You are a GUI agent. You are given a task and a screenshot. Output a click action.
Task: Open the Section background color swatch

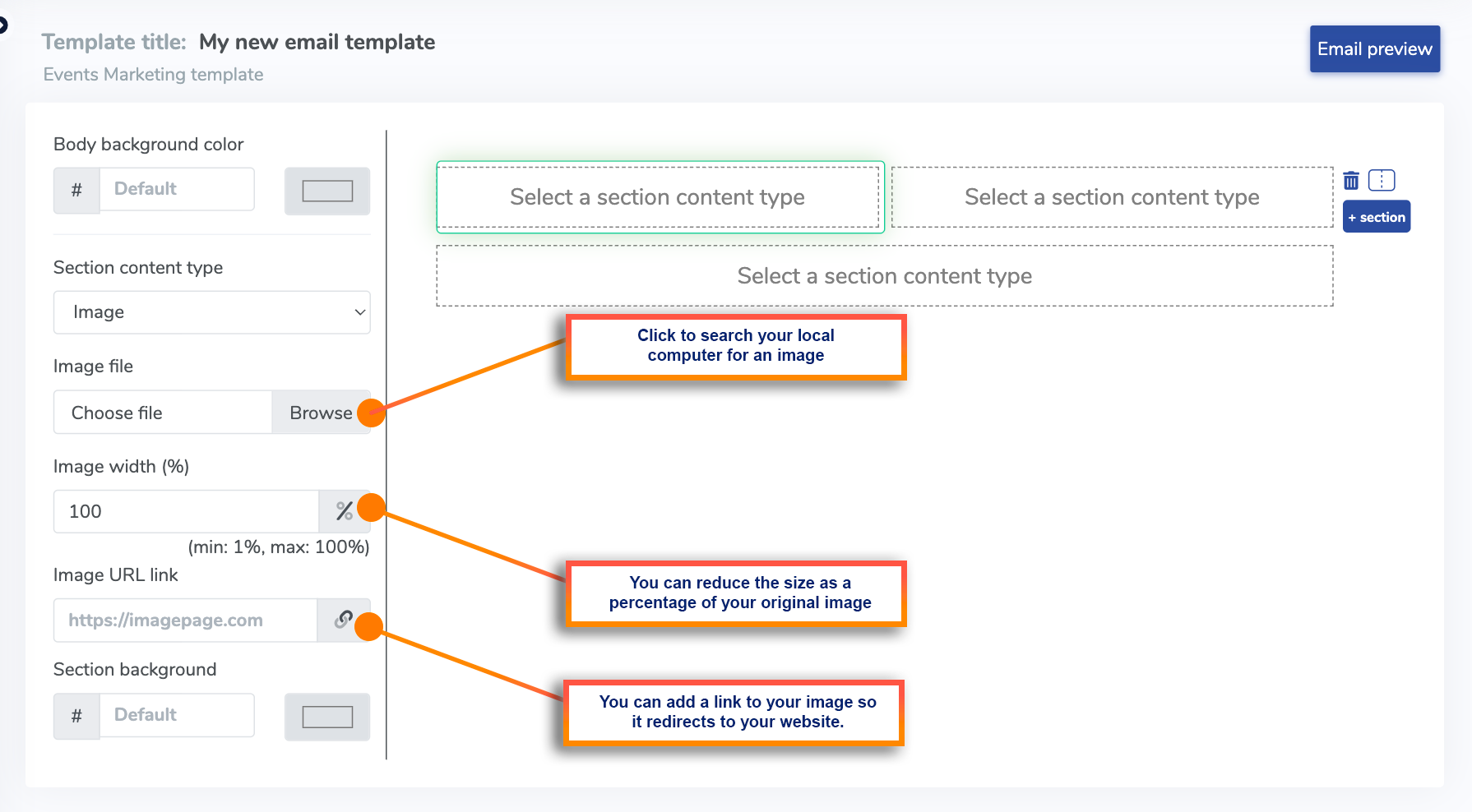[x=327, y=717]
